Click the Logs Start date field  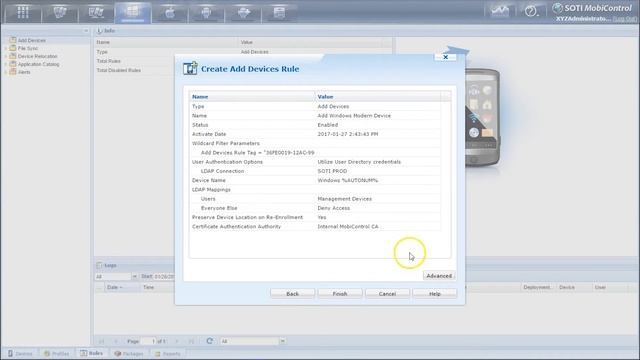[x=164, y=277]
